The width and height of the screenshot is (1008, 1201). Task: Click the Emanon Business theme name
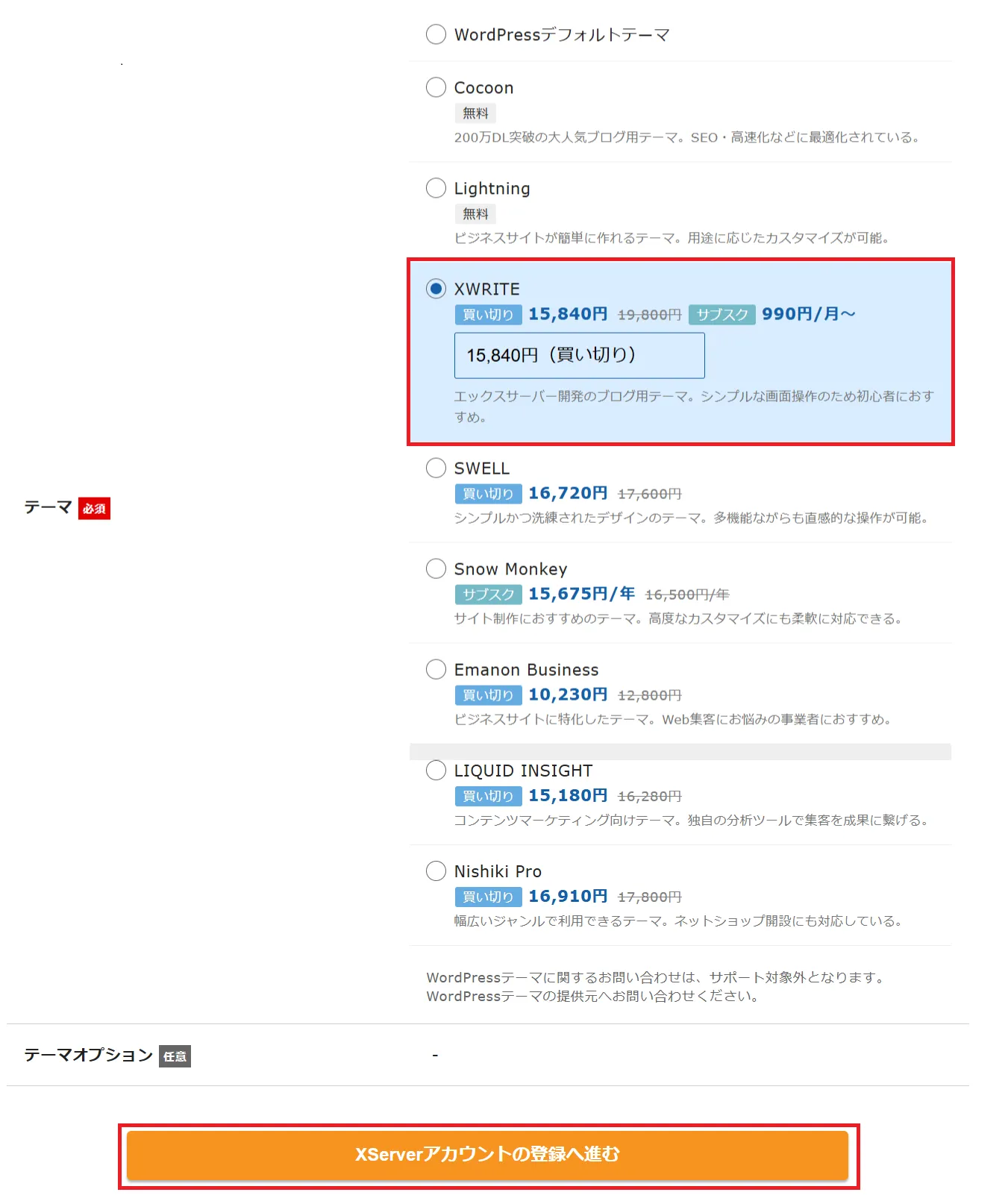click(526, 670)
